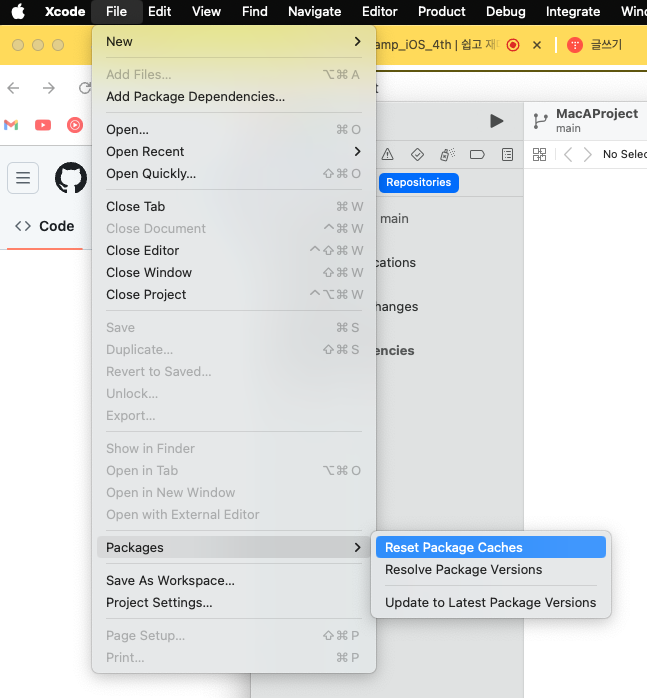Open Project Settings…
Image resolution: width=647 pixels, height=698 pixels.
pyautogui.click(x=234, y=603)
